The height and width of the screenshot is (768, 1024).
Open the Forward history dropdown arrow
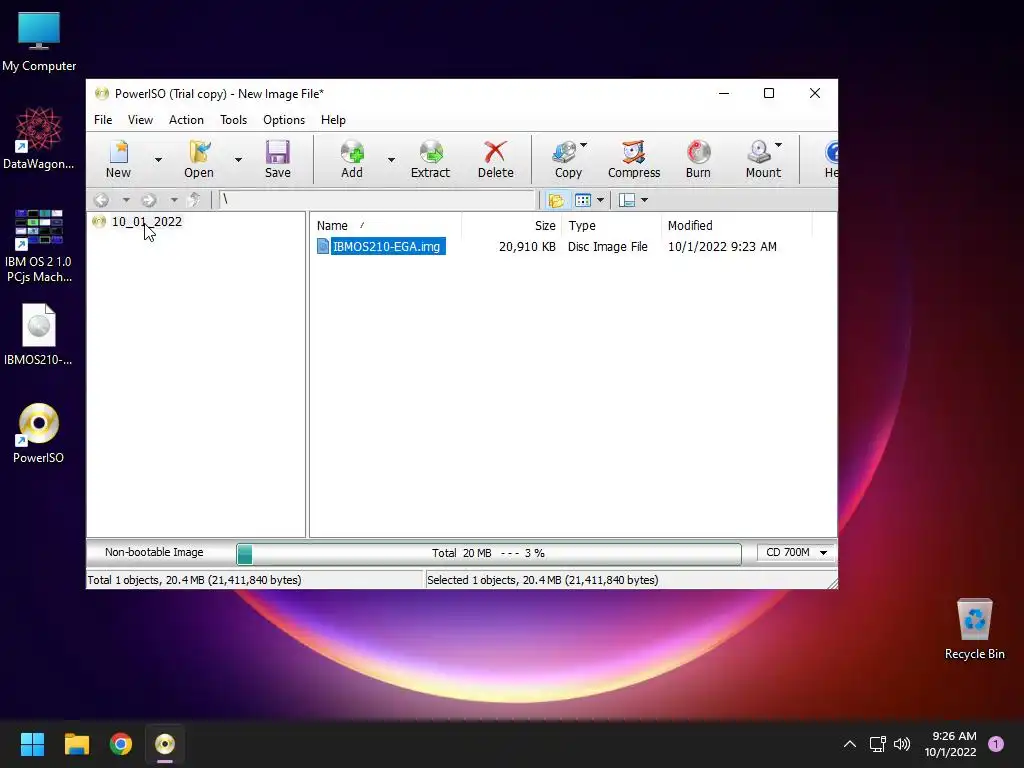(x=174, y=200)
